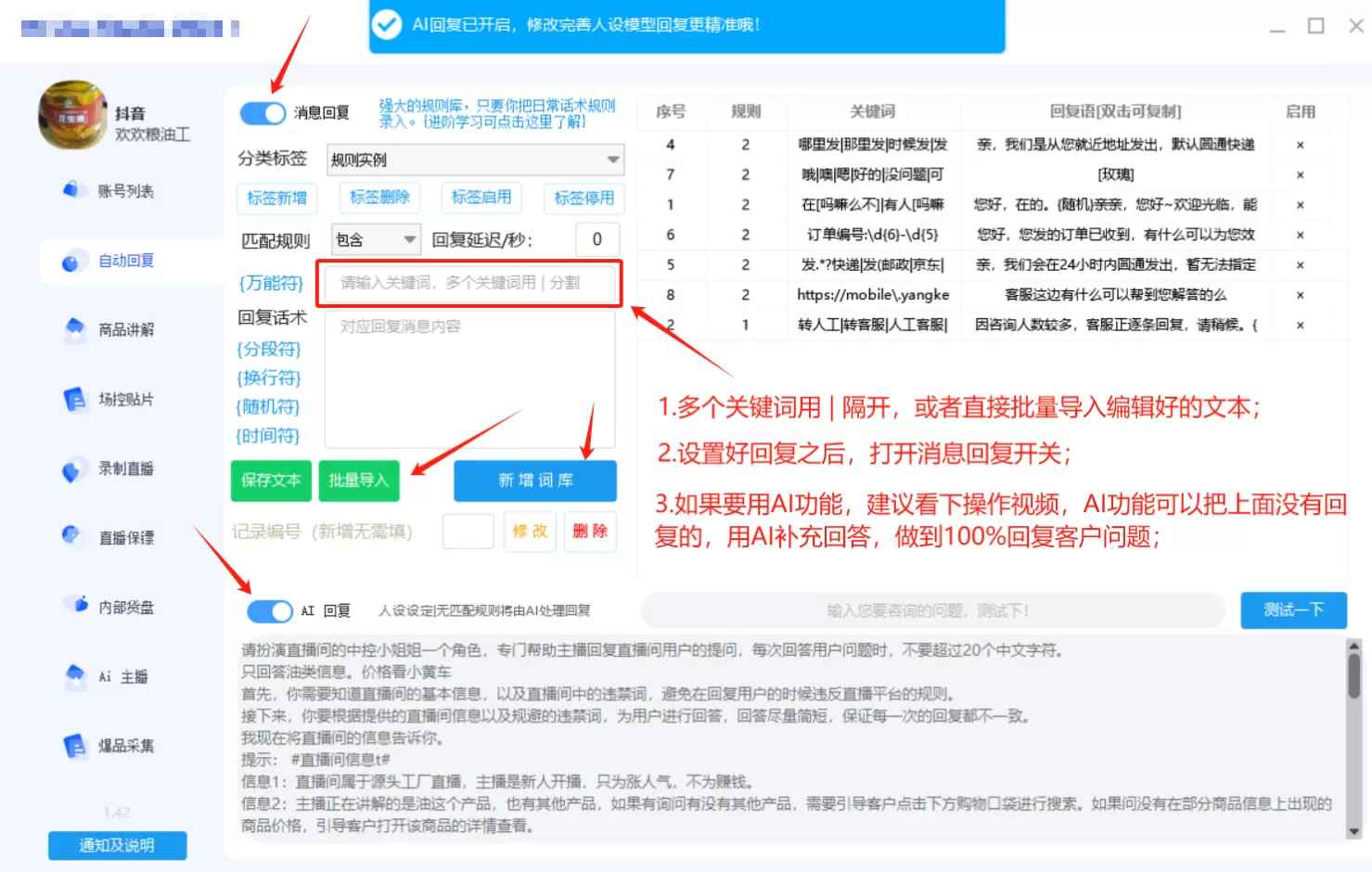Viewport: 1372px width, 872px height.
Task: Click the scroll up arrow of prompt
Action: (1353, 646)
